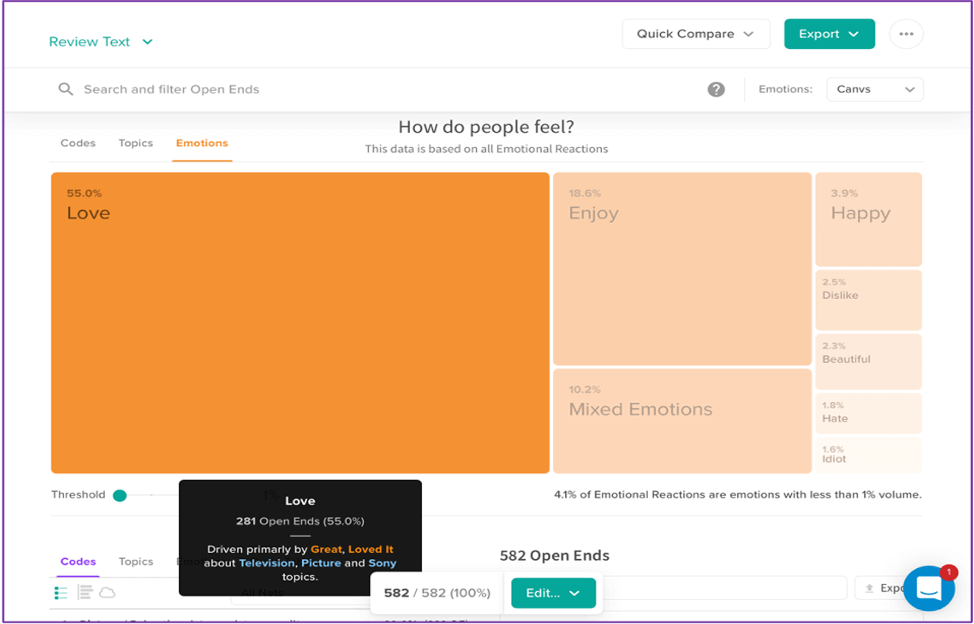
Task: Select the word cloud view icon
Action: 107,593
